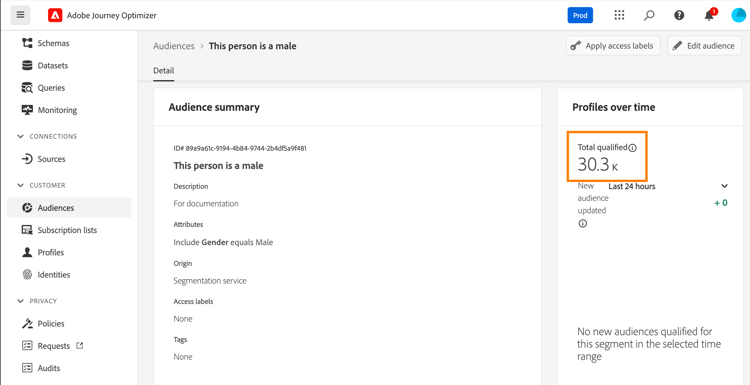Click the search magnifier icon
The image size is (750, 385).
[x=649, y=15]
